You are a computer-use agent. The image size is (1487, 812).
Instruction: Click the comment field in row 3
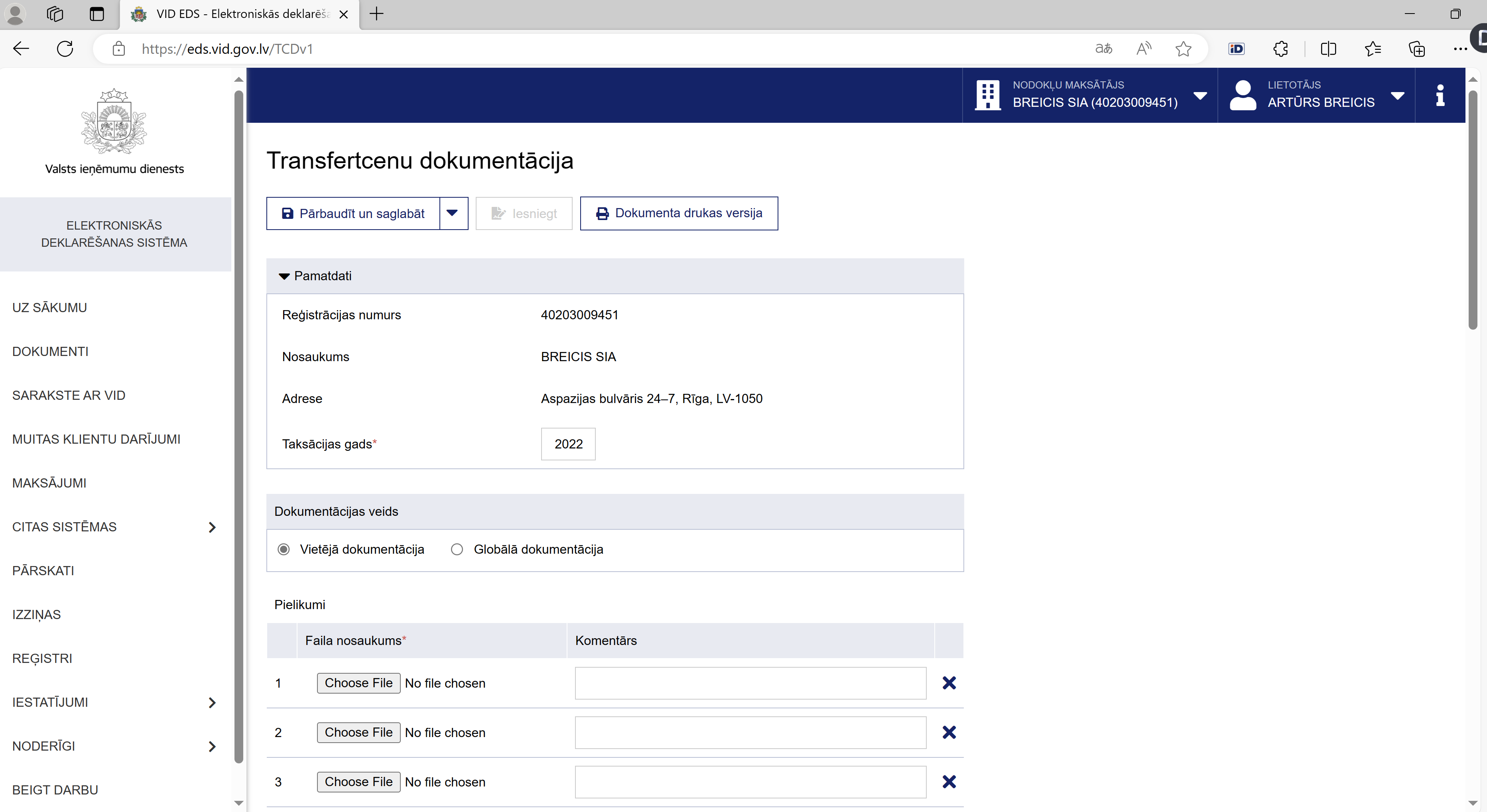pos(750,782)
